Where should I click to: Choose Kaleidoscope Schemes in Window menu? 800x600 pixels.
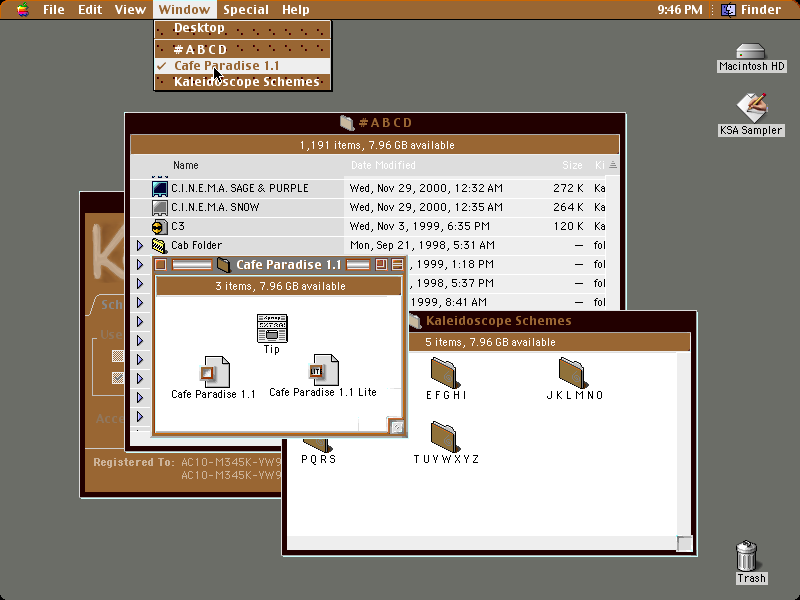tap(243, 82)
